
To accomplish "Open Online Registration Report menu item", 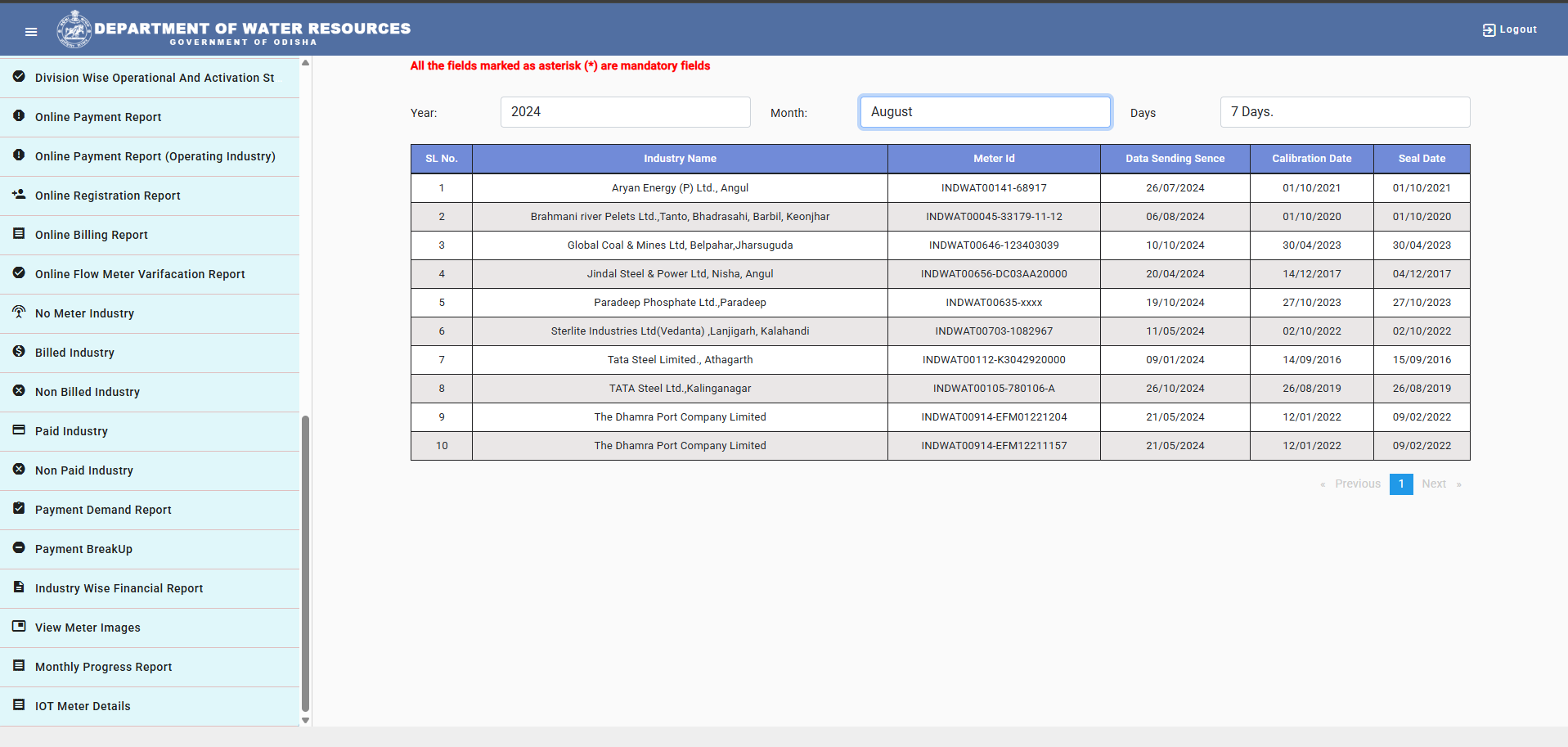I will pyautogui.click(x=150, y=196).
